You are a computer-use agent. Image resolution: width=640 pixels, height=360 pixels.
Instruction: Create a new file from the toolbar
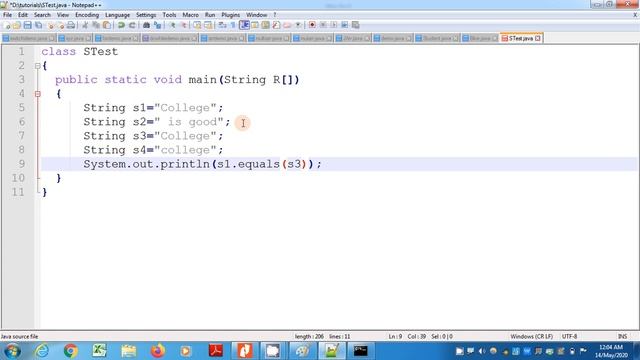pos(7,25)
